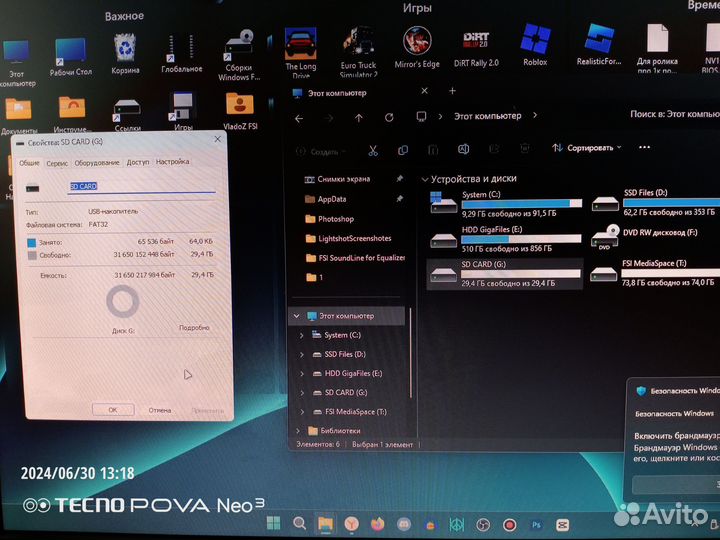Screen dimensions: 720x540
Task: Click the Up arrow navigation button
Action: pyautogui.click(x=359, y=118)
